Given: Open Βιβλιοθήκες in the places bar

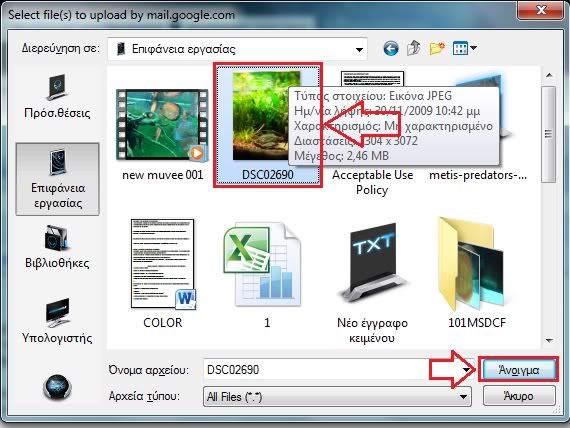Looking at the screenshot, I should pyautogui.click(x=57, y=247).
